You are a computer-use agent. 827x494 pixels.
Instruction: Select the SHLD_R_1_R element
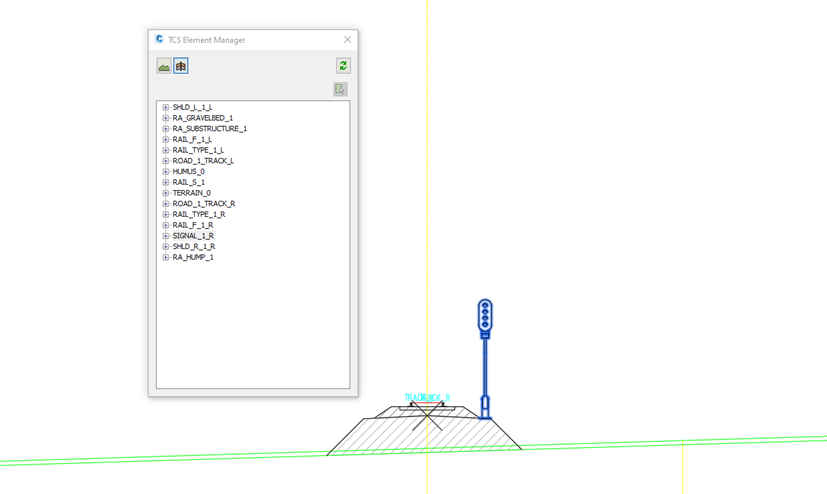(x=193, y=247)
